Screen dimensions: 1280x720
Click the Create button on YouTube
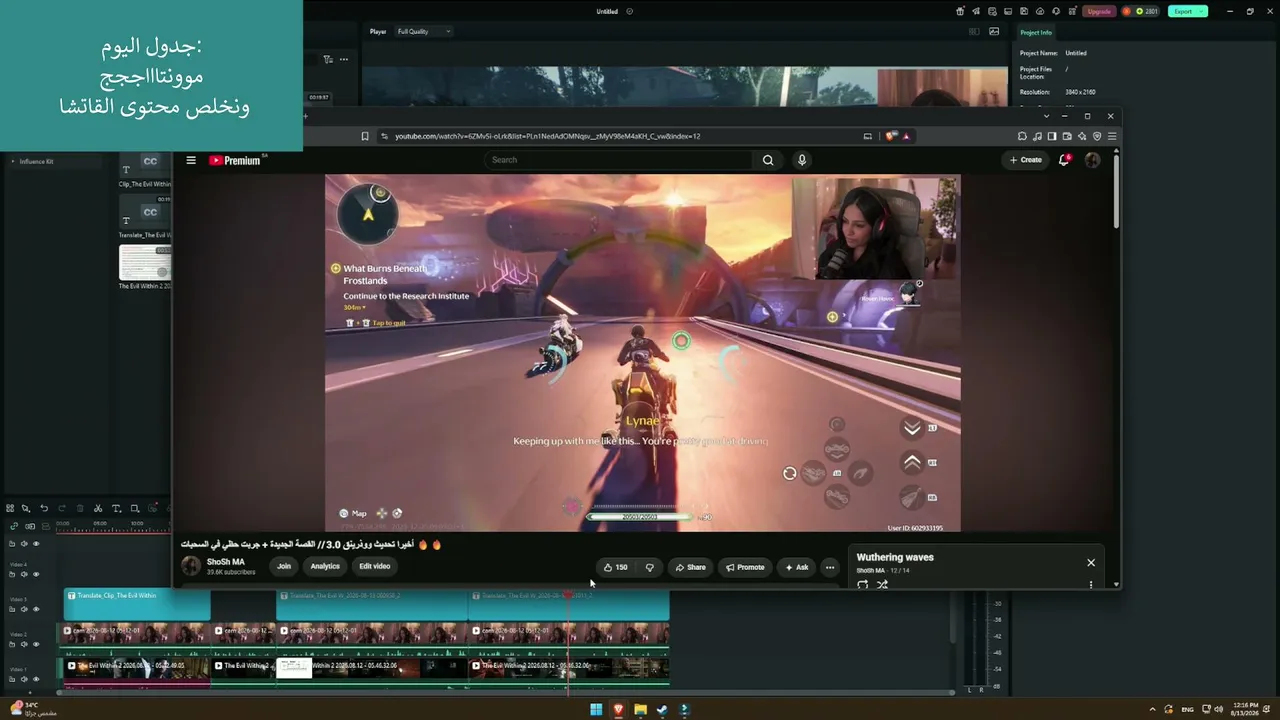pos(1026,160)
